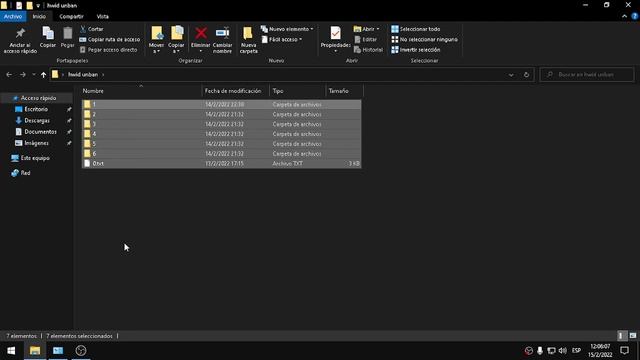Create a Nueva carpeta
The height and width of the screenshot is (360, 640).
click(248, 40)
